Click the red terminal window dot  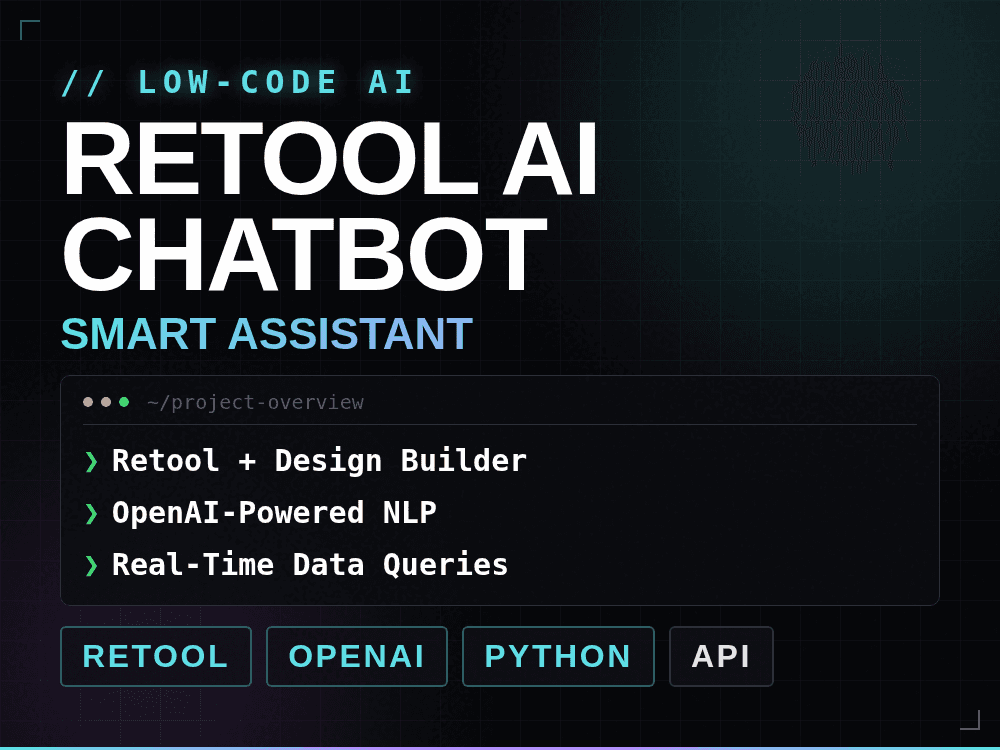pos(87,402)
